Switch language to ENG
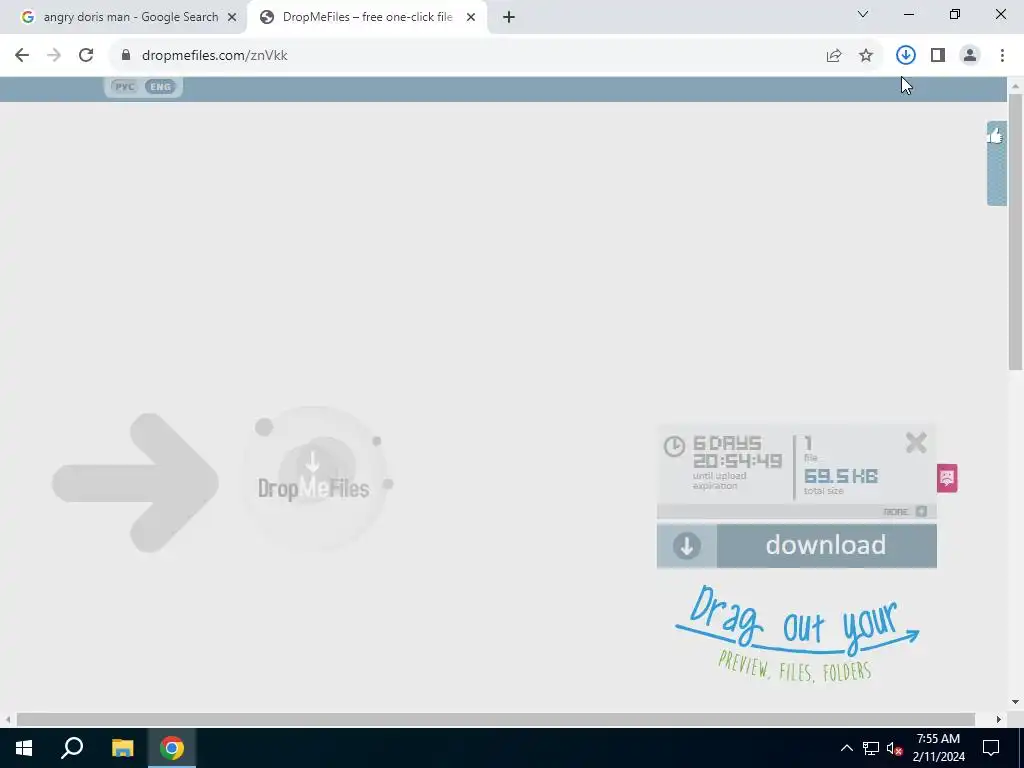This screenshot has width=1024, height=768. click(x=160, y=87)
